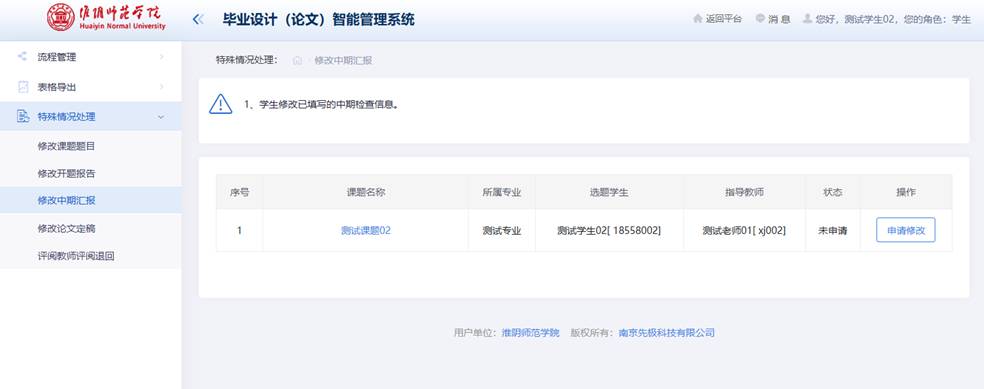Click the 流程管理 share icon
984x389 pixels.
click(x=23, y=56)
